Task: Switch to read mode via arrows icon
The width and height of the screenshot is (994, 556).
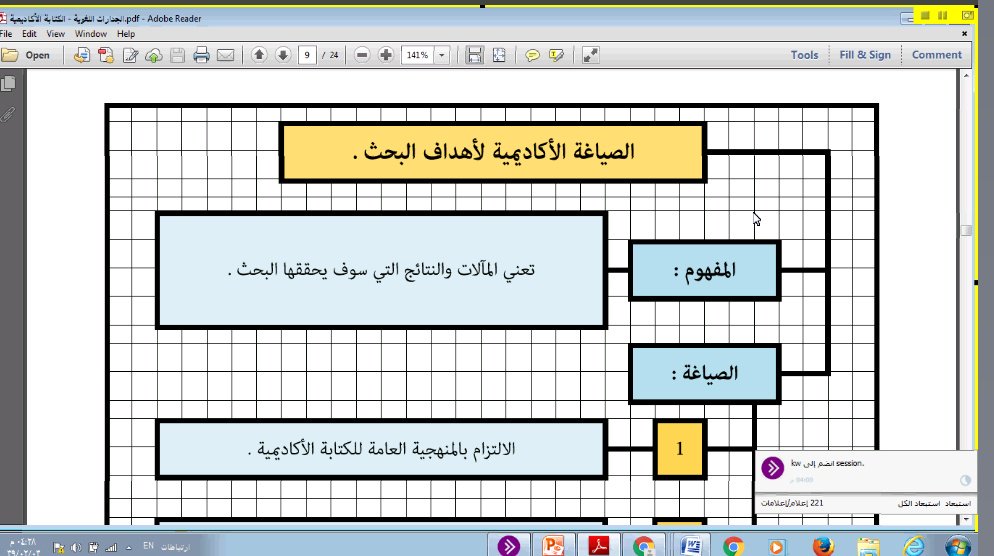Action: [590, 55]
